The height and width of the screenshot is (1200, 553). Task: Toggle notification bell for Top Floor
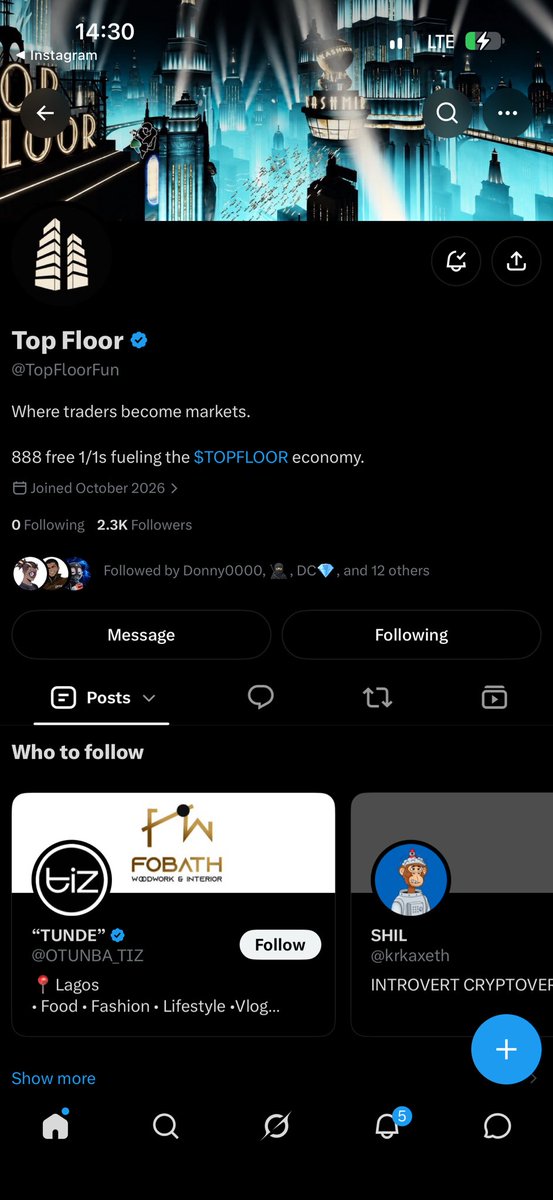pyautogui.click(x=456, y=261)
